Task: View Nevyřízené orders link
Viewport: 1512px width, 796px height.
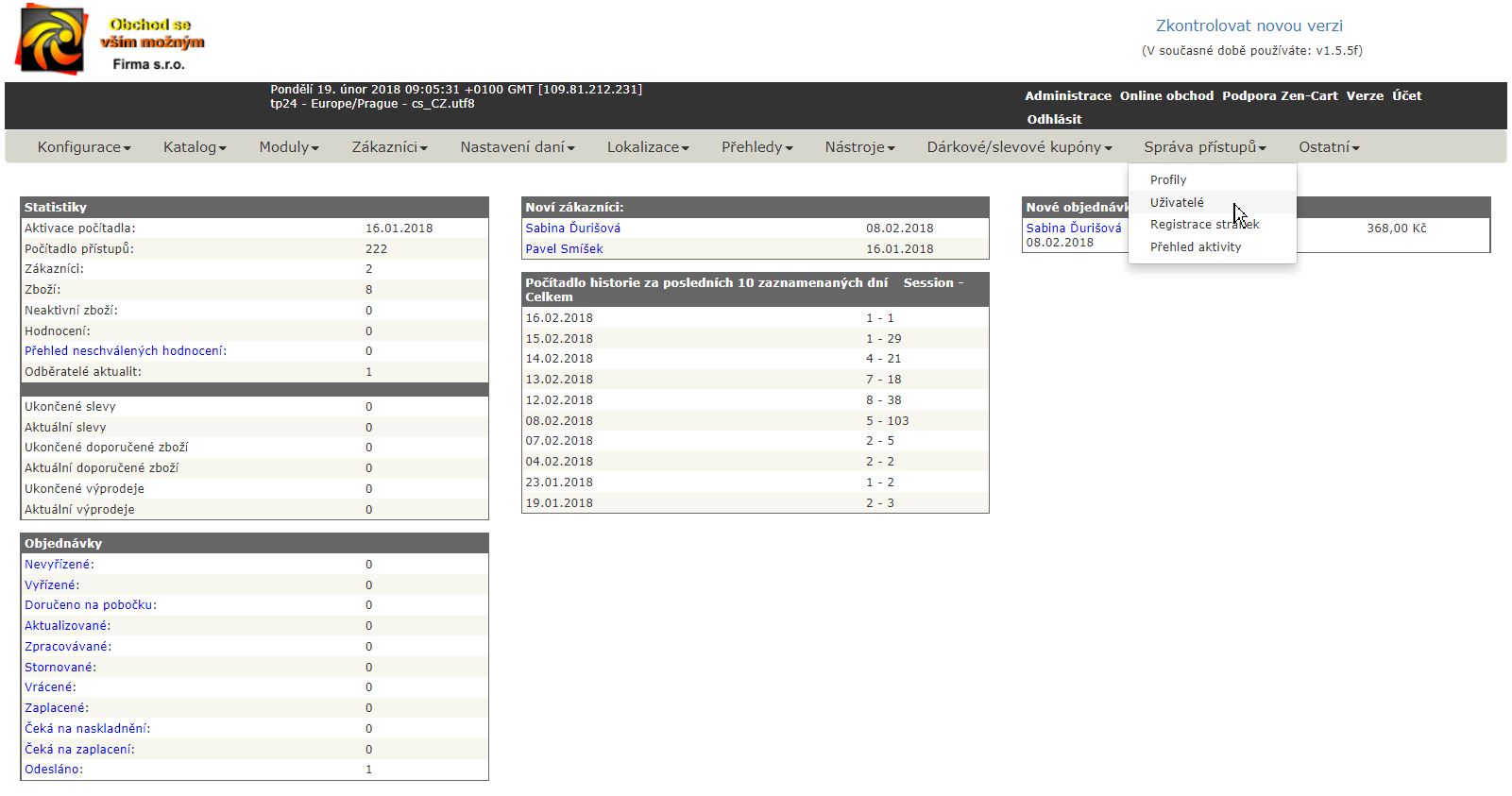Action: [x=59, y=564]
